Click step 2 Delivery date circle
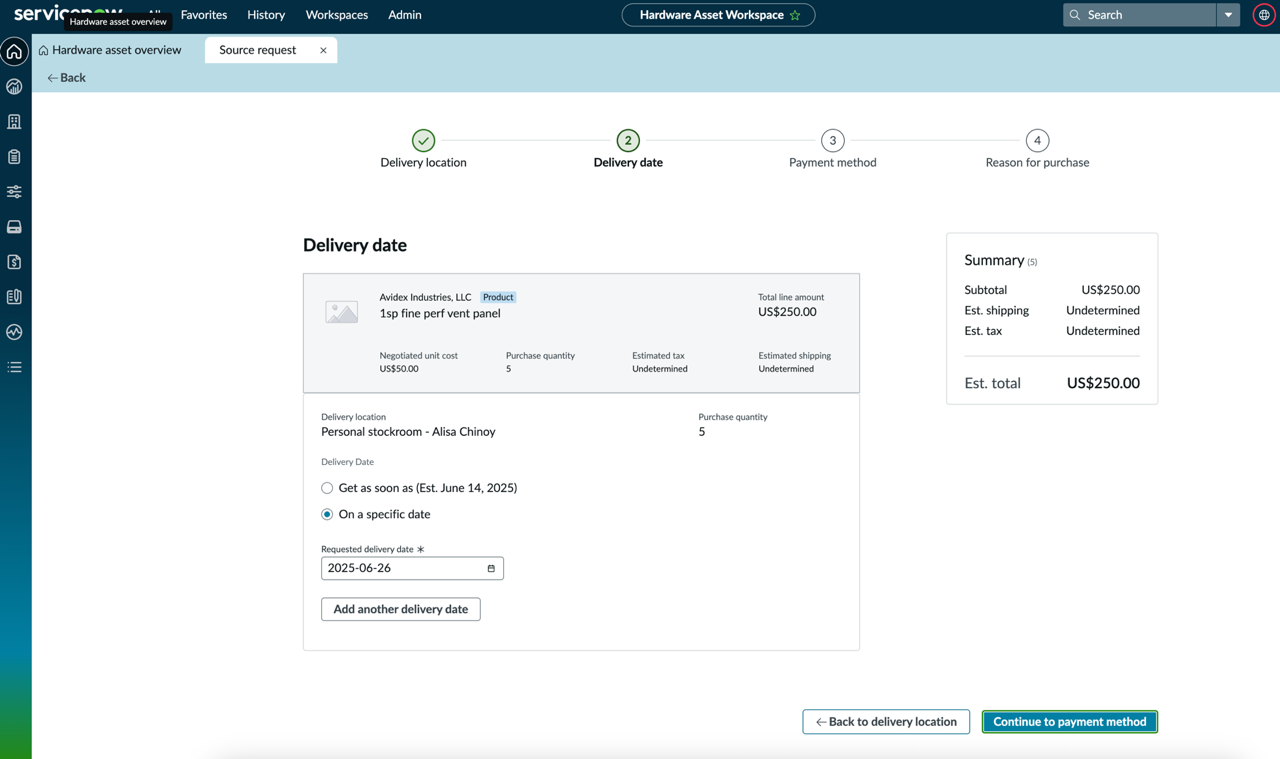 tap(628, 140)
